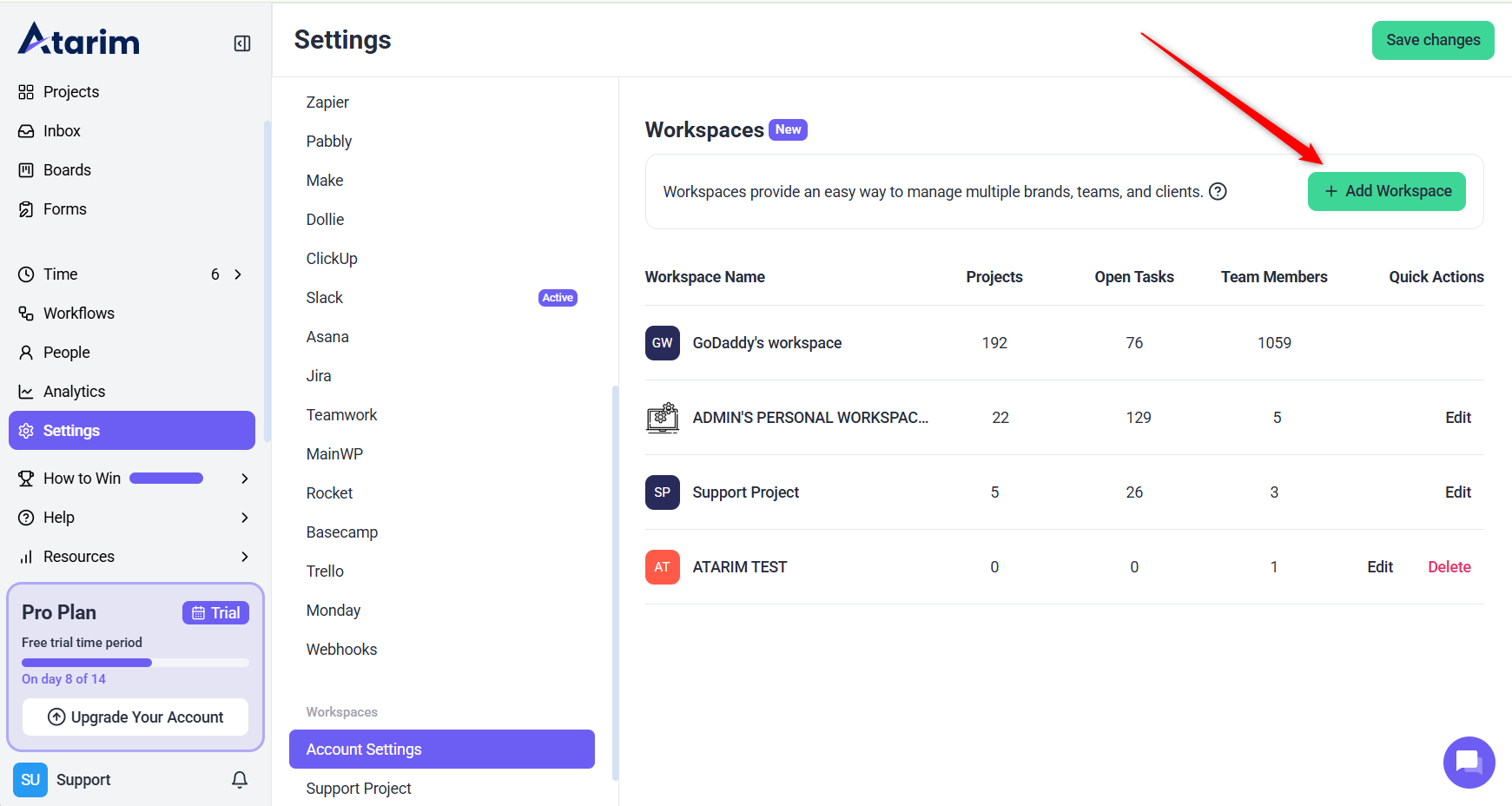Click Save changes button
Screen dimensions: 1512x806
click(1432, 40)
